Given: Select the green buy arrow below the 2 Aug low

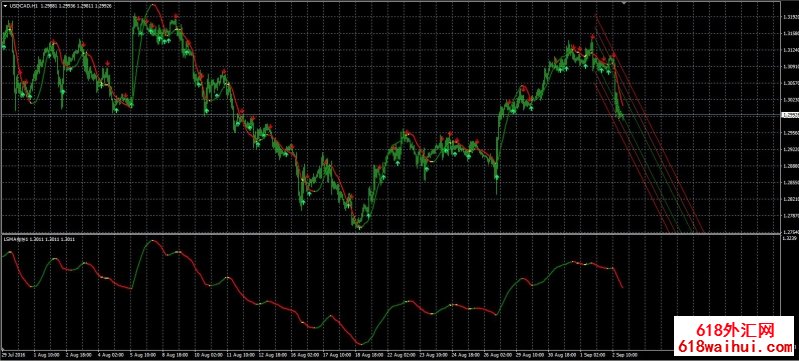Looking at the screenshot, I should click(63, 92).
